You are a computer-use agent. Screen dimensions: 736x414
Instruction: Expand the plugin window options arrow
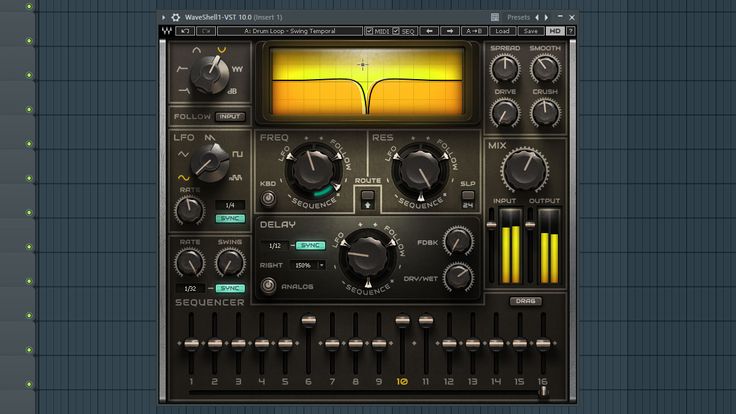click(x=163, y=17)
